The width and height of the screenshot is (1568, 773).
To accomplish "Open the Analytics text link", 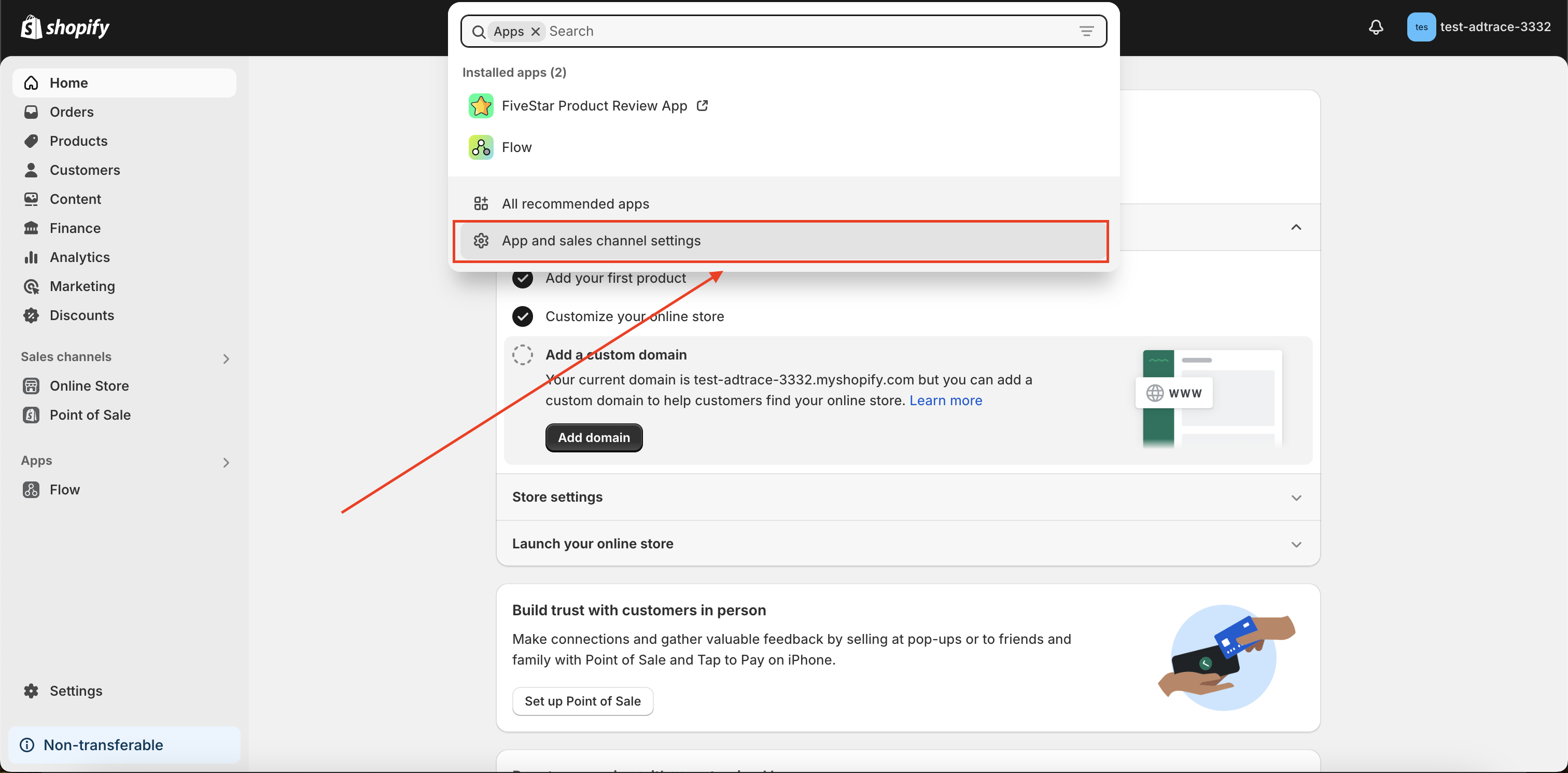I will [80, 257].
